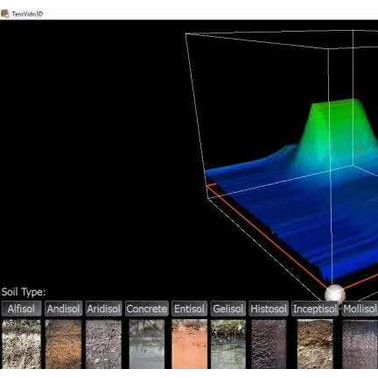The width and height of the screenshot is (378, 378).
Task: Click the gray Aridisol soil thumbnail
Action: click(104, 344)
